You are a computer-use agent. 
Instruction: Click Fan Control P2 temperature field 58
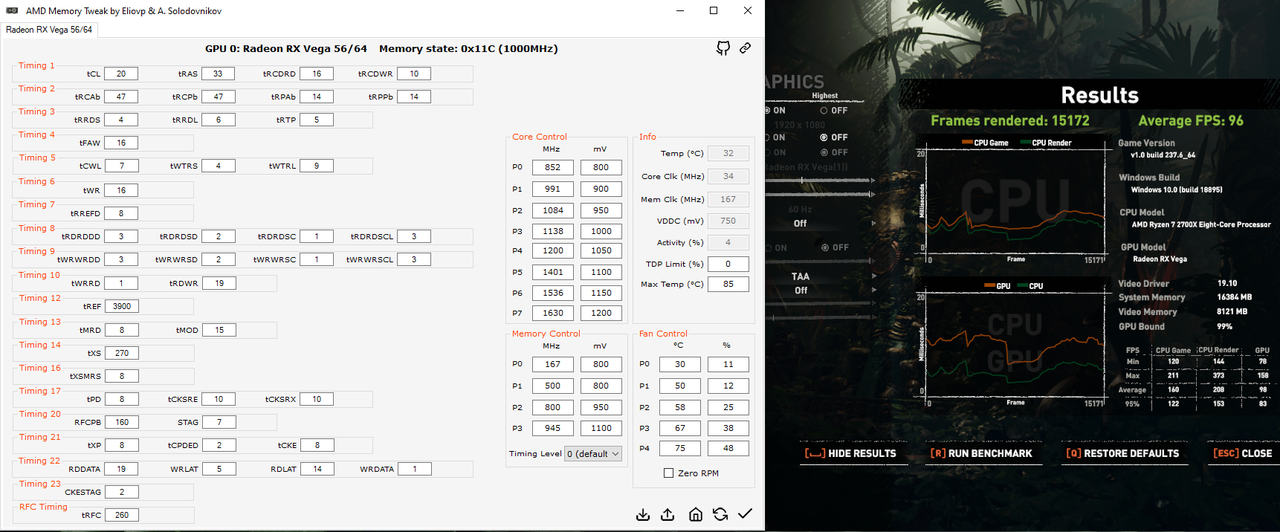(679, 407)
